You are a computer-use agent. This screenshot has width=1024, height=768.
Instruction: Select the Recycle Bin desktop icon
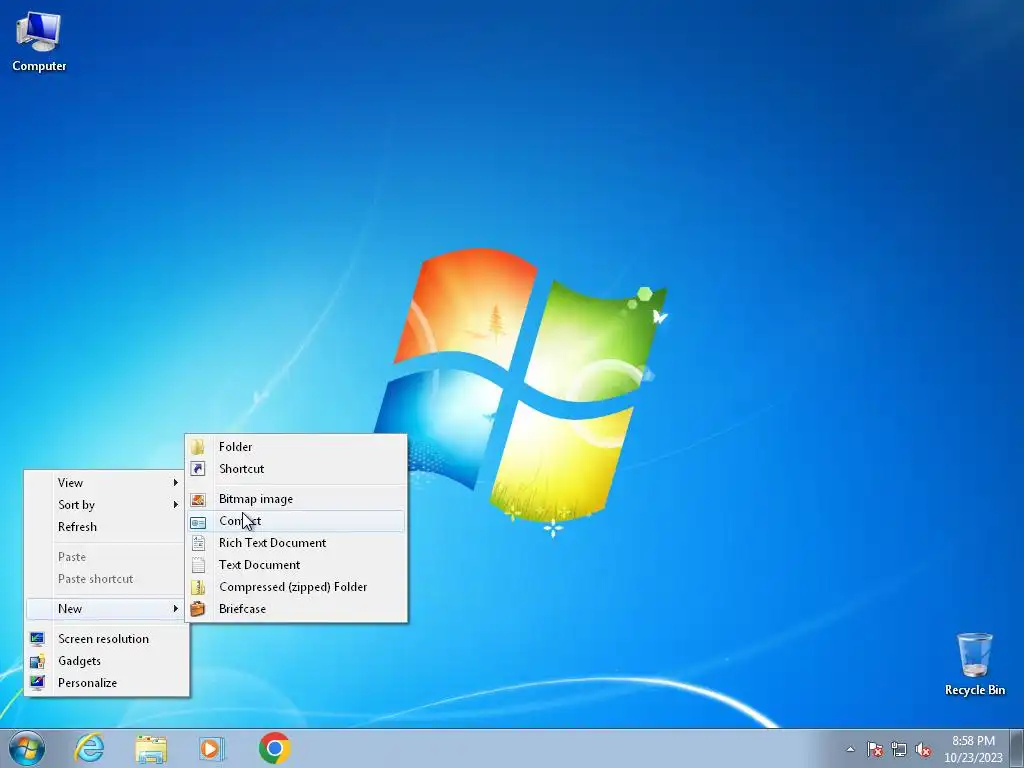tap(974, 663)
